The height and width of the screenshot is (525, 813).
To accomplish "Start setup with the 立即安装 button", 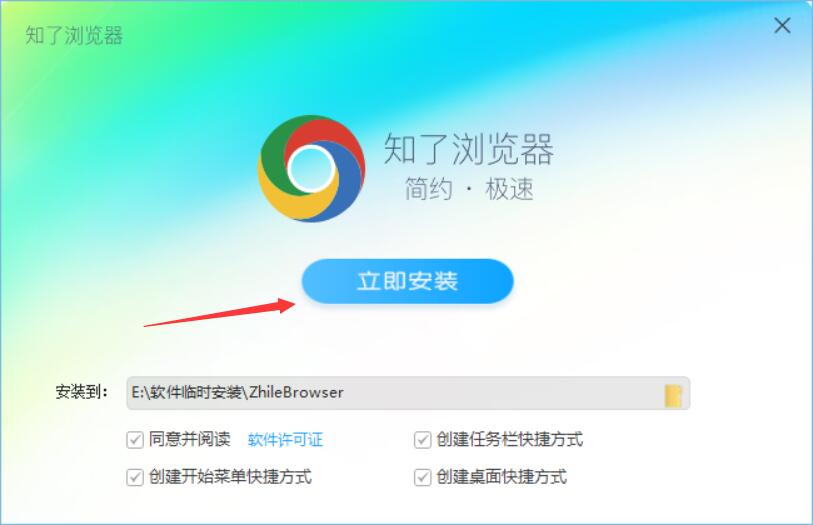I will (408, 281).
